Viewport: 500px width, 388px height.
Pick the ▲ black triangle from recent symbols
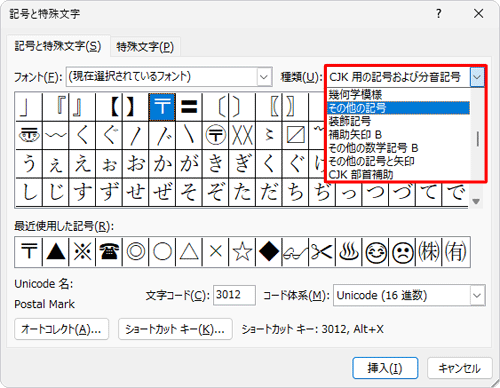coord(56,252)
